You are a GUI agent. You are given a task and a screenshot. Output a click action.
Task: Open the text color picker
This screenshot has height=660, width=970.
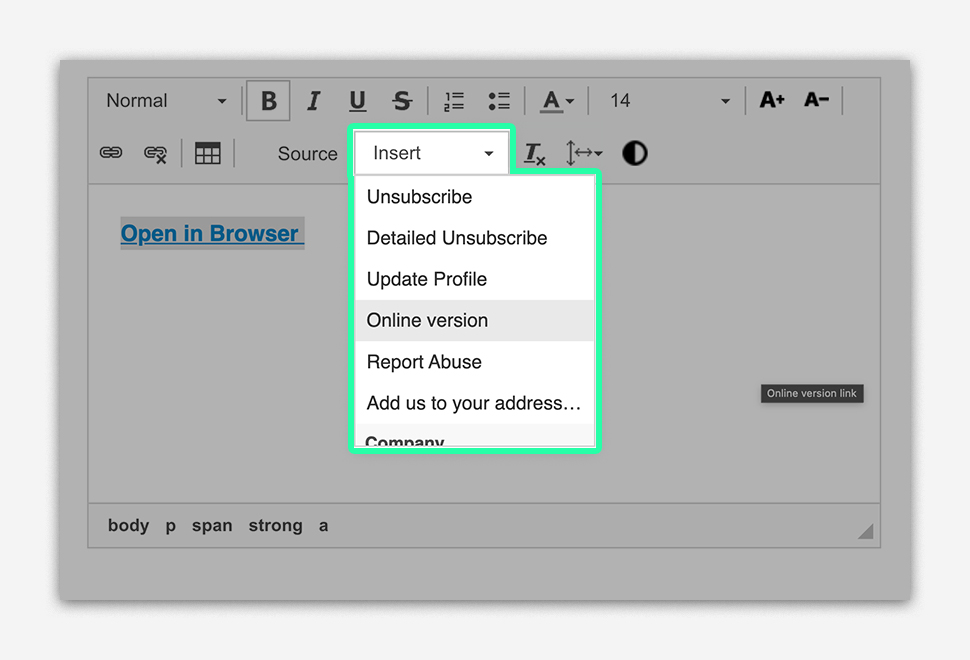pyautogui.click(x=557, y=101)
